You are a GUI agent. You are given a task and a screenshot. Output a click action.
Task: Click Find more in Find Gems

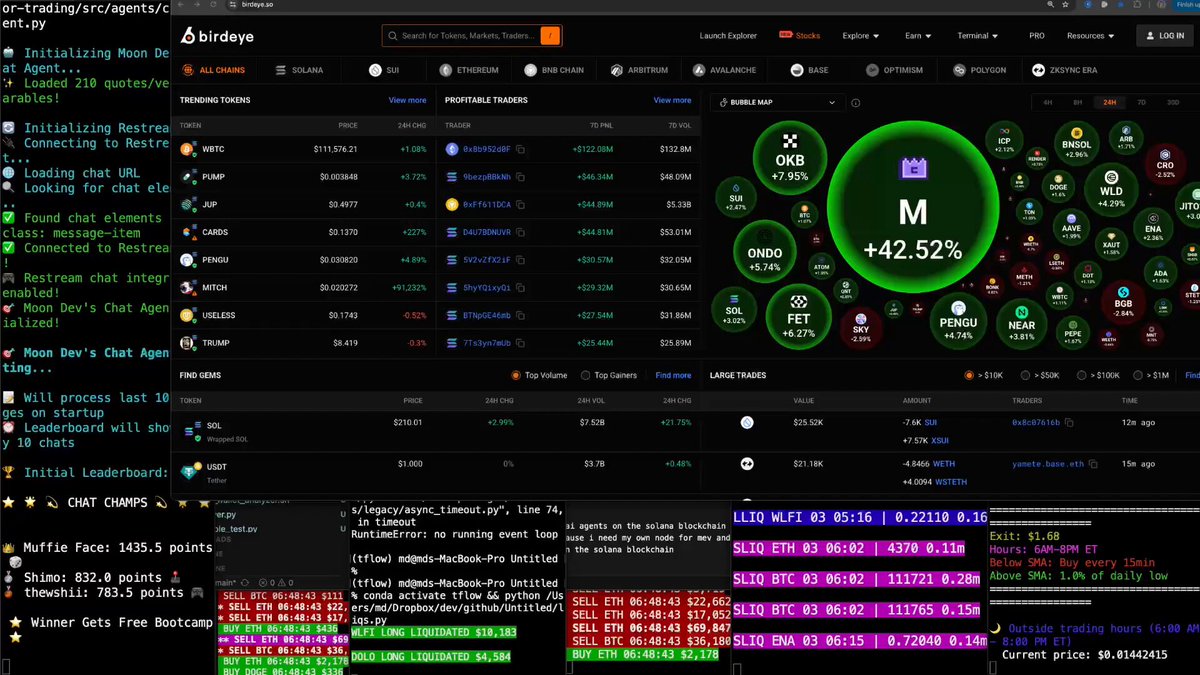(x=673, y=375)
